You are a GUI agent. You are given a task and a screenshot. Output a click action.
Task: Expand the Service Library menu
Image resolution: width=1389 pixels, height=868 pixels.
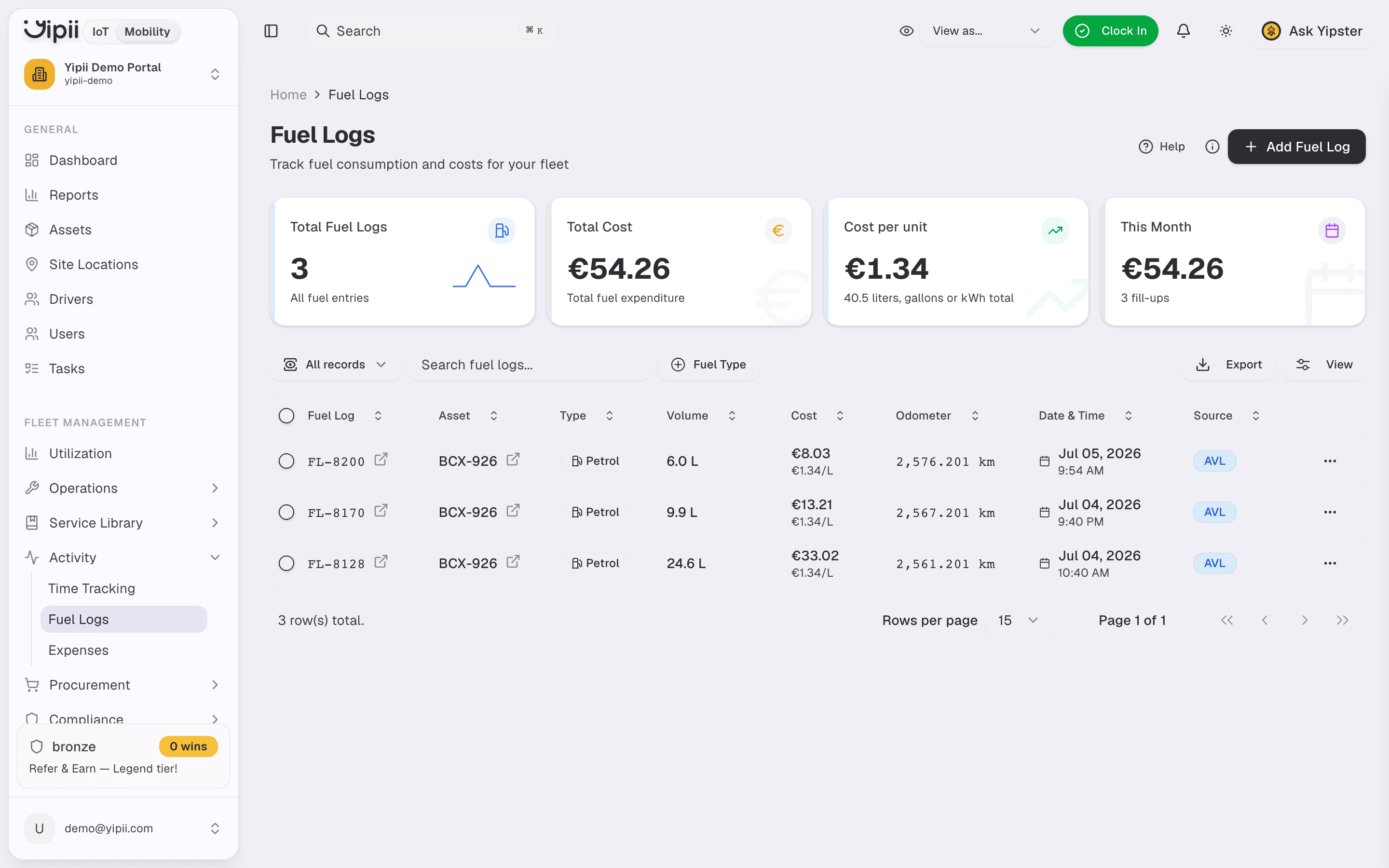click(x=123, y=523)
